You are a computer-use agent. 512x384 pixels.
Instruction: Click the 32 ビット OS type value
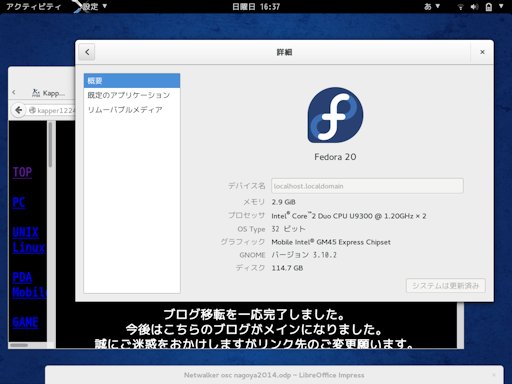[288, 229]
